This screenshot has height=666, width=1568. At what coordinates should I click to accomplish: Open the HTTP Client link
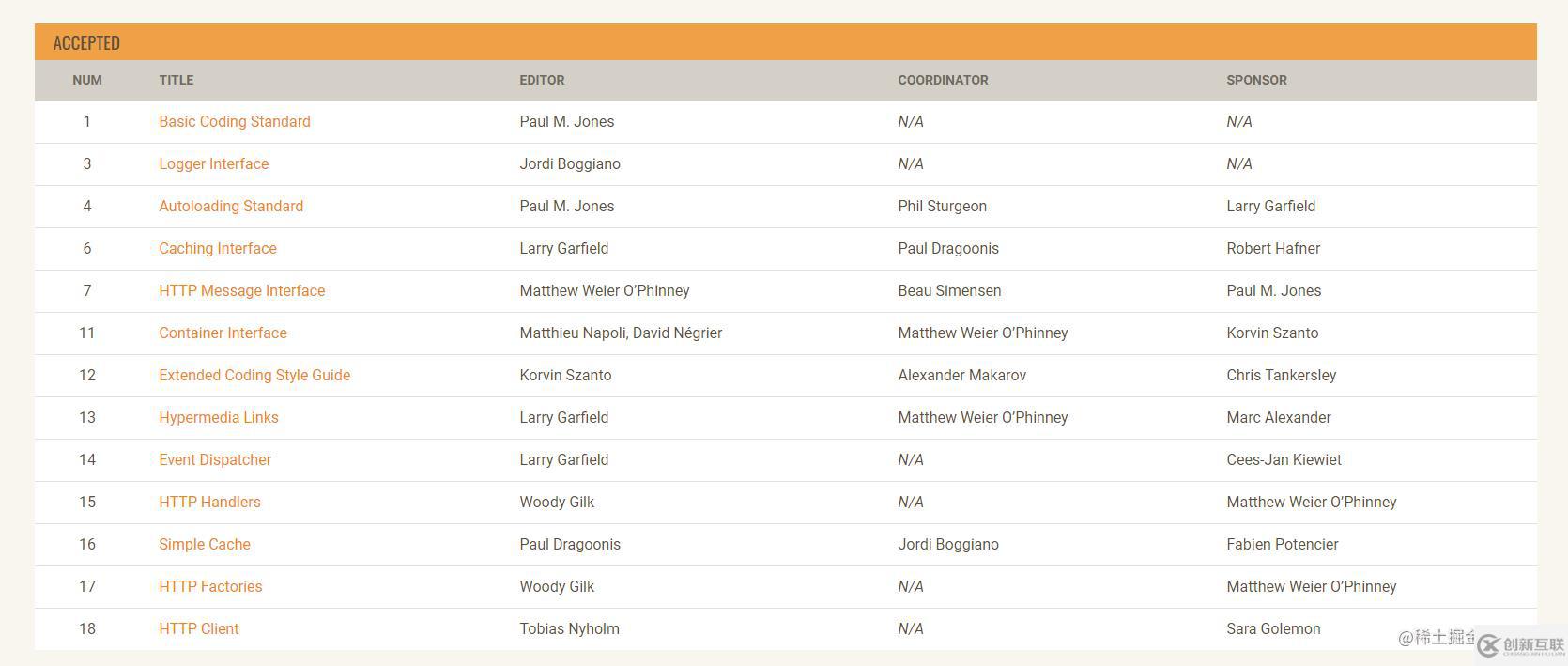pyautogui.click(x=198, y=628)
